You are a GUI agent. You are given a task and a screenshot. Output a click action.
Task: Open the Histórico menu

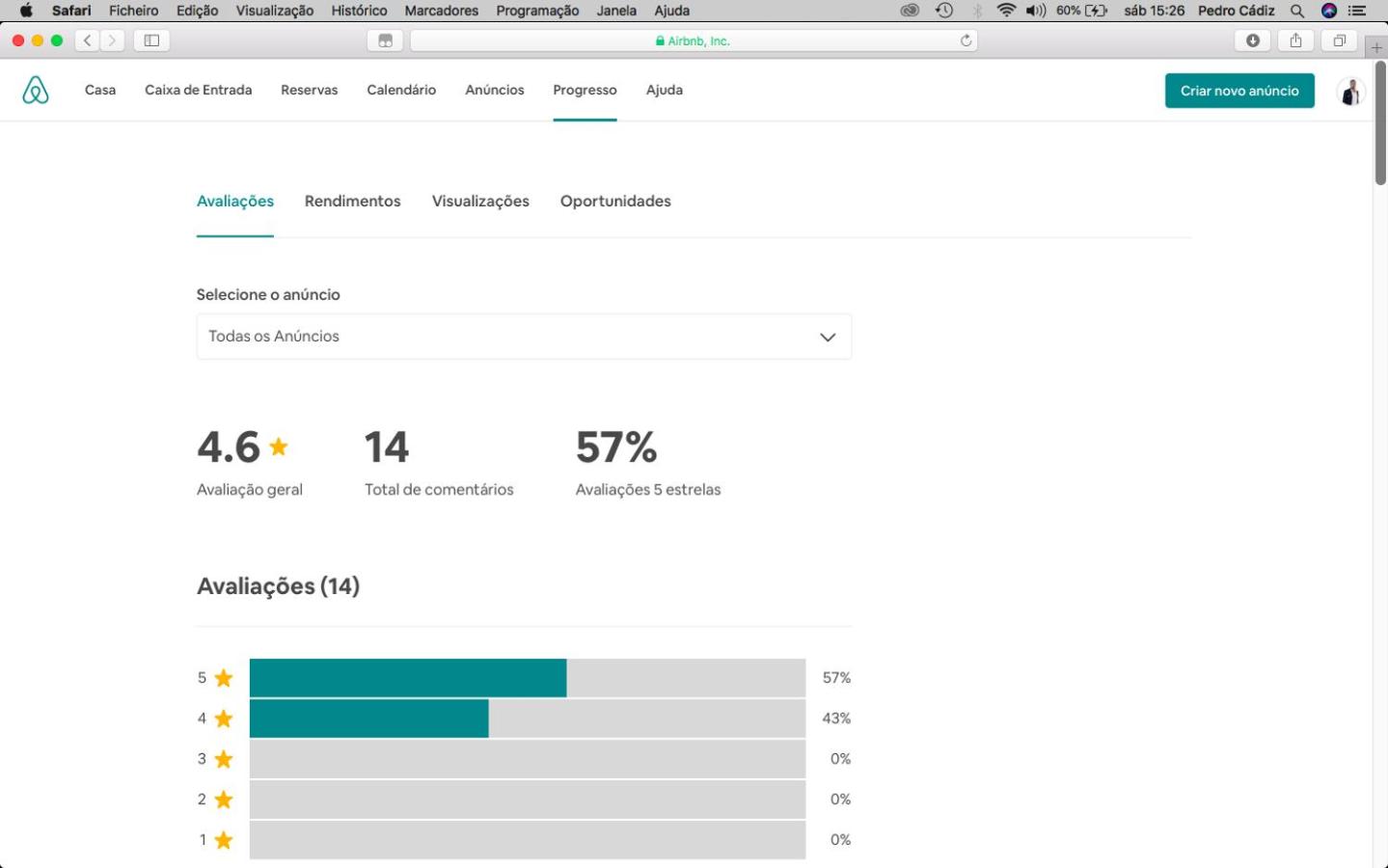pos(360,11)
